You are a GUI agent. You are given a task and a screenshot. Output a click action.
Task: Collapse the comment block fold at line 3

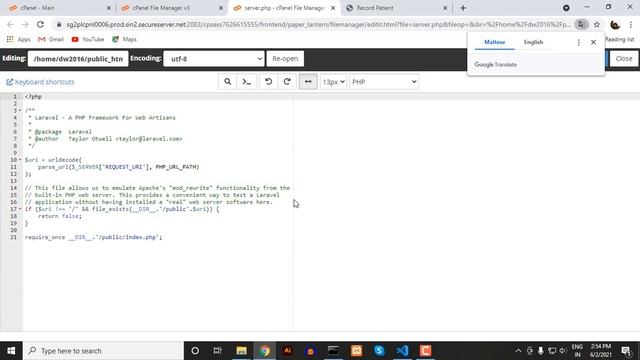click(x=20, y=111)
